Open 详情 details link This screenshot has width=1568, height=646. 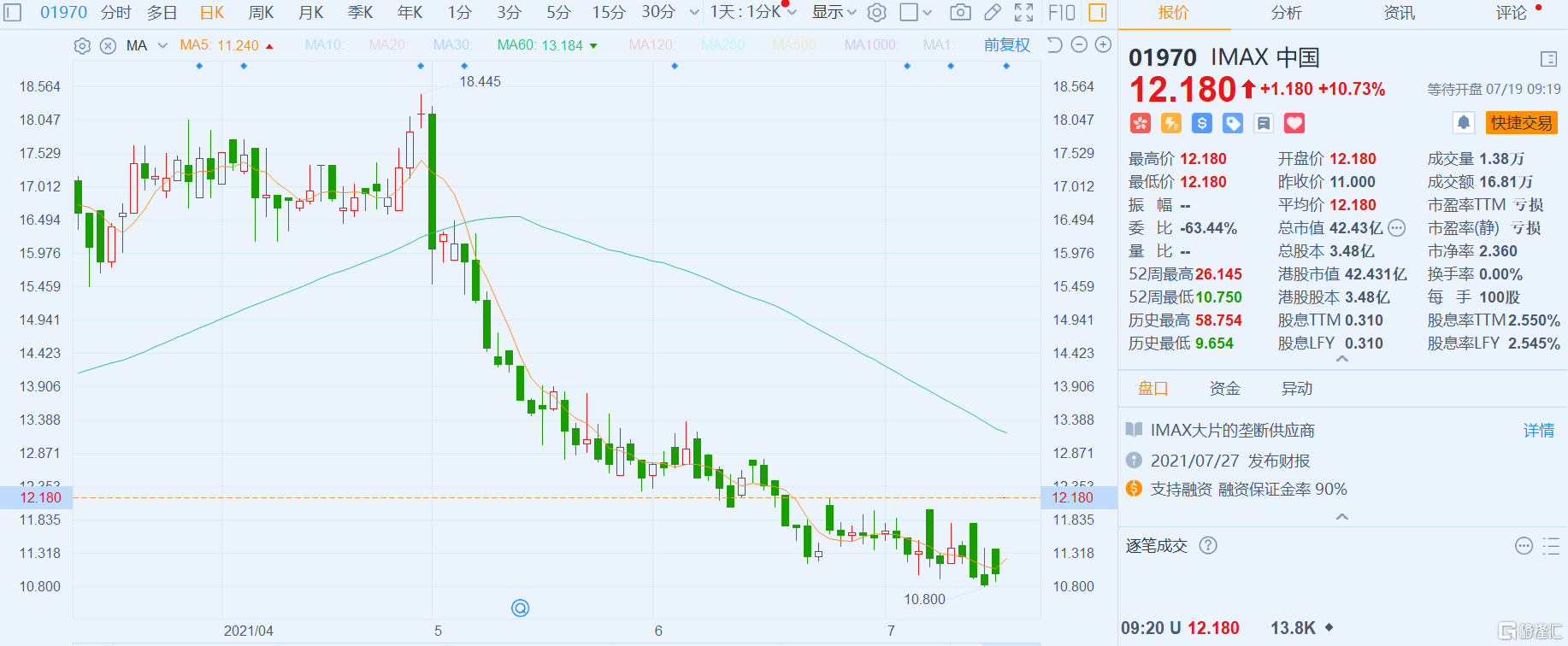[x=1539, y=431]
